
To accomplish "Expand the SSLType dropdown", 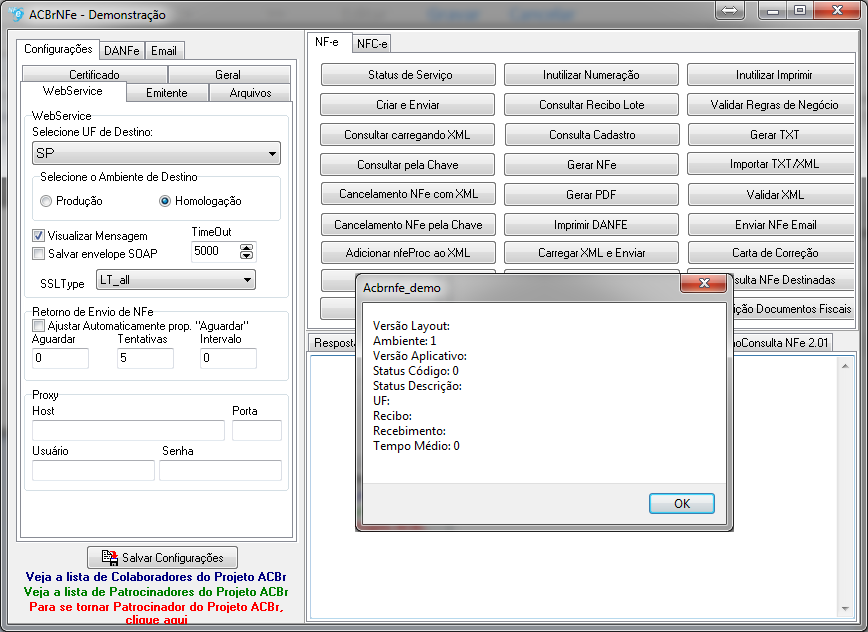I will (175, 280).
